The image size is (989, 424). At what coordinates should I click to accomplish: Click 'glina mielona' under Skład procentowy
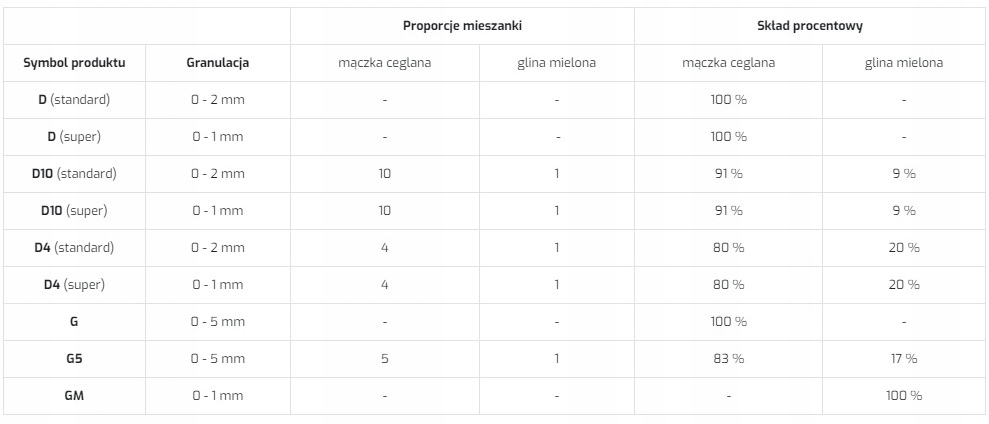tap(903, 62)
